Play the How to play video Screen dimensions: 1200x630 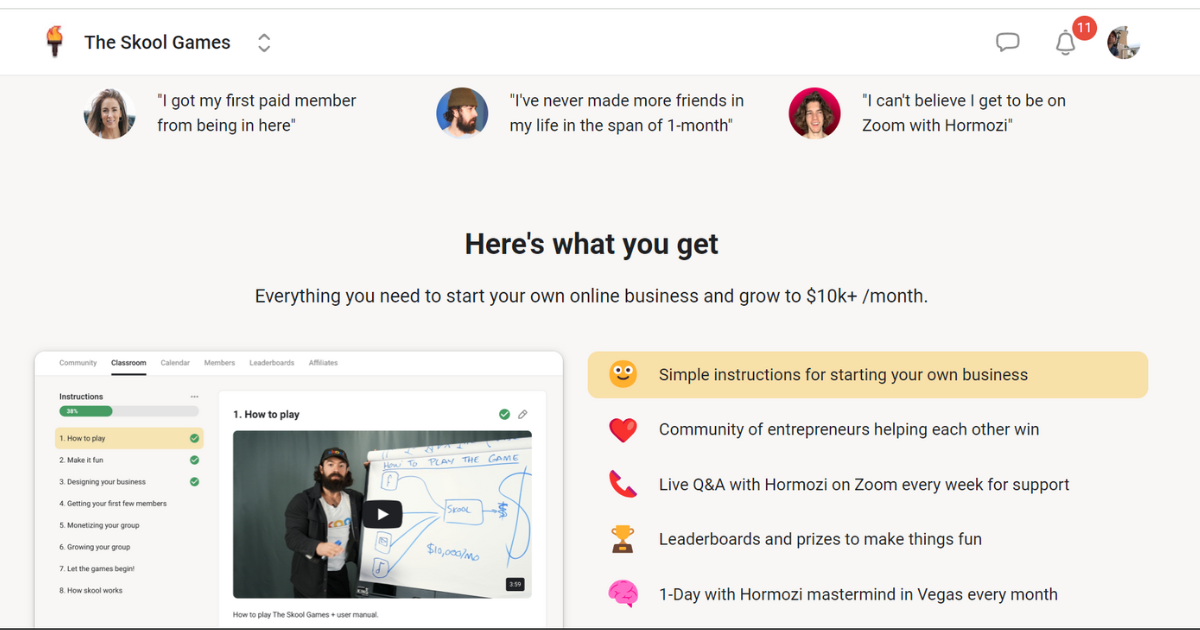[x=382, y=514]
